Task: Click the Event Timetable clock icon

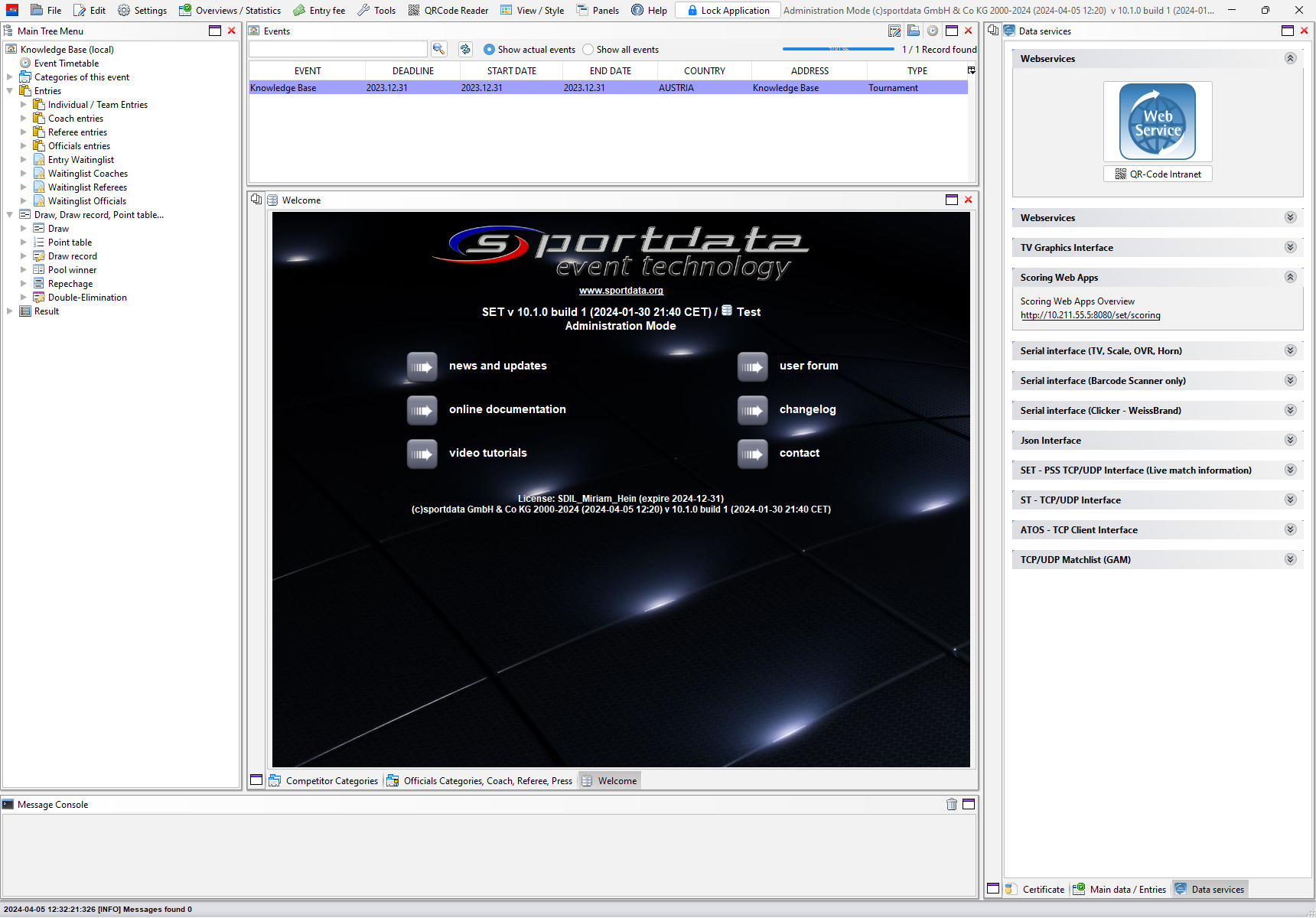Action: click(x=25, y=63)
